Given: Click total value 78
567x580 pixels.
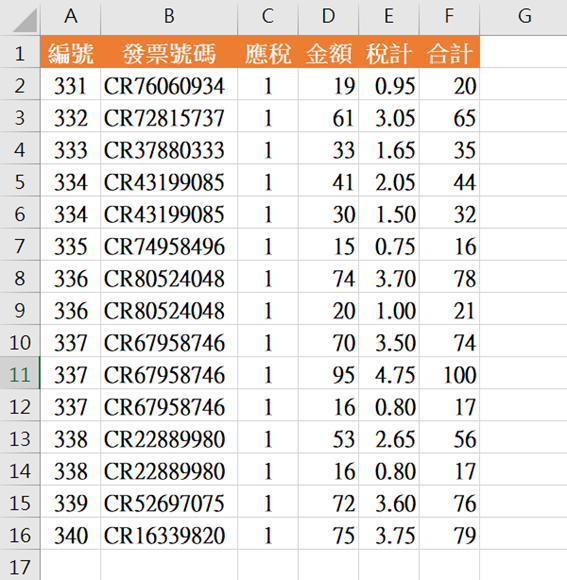Looking at the screenshot, I should pyautogui.click(x=449, y=277).
